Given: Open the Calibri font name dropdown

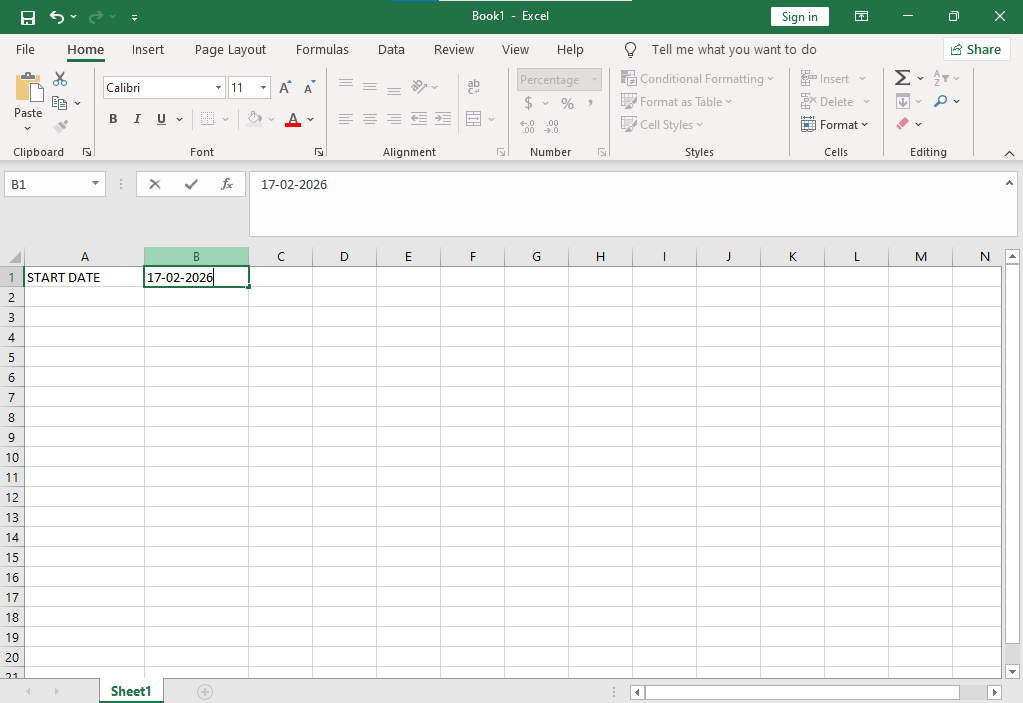Looking at the screenshot, I should tap(219, 88).
